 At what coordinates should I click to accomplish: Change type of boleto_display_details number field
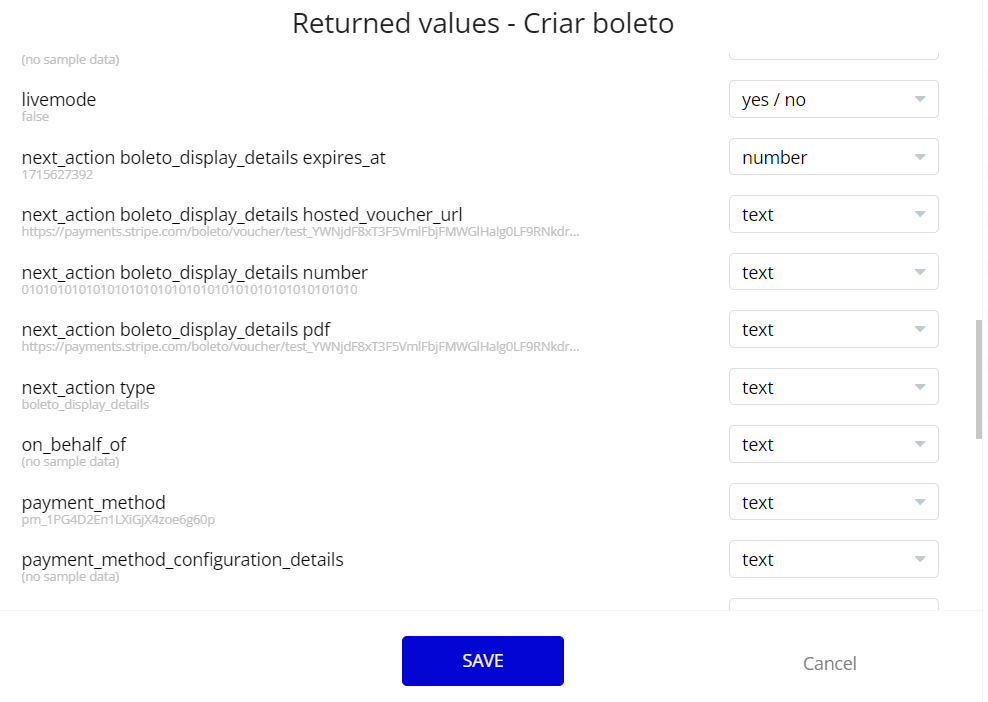[833, 272]
